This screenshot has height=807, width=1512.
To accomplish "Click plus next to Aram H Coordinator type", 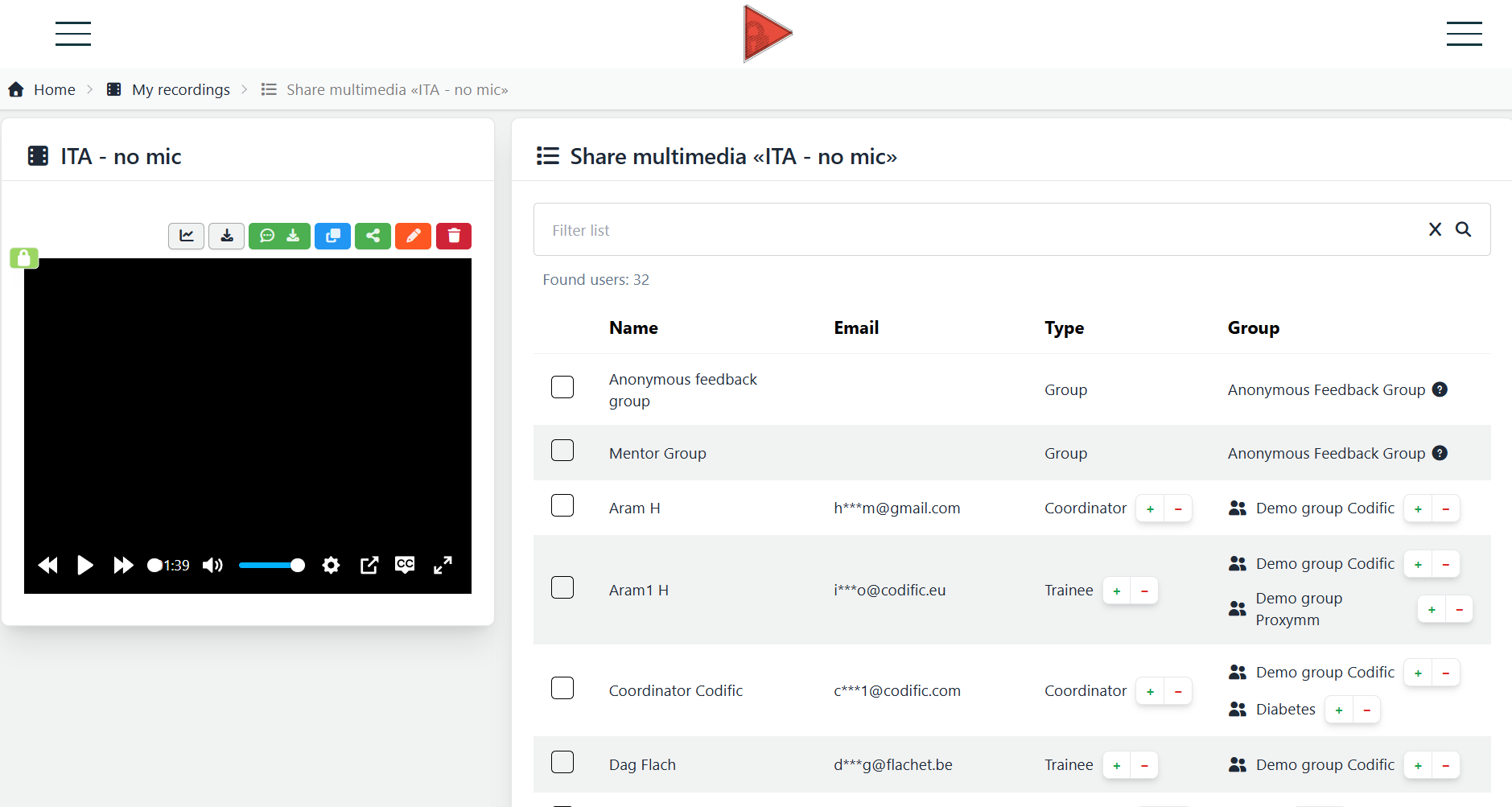I will click(x=1150, y=508).
